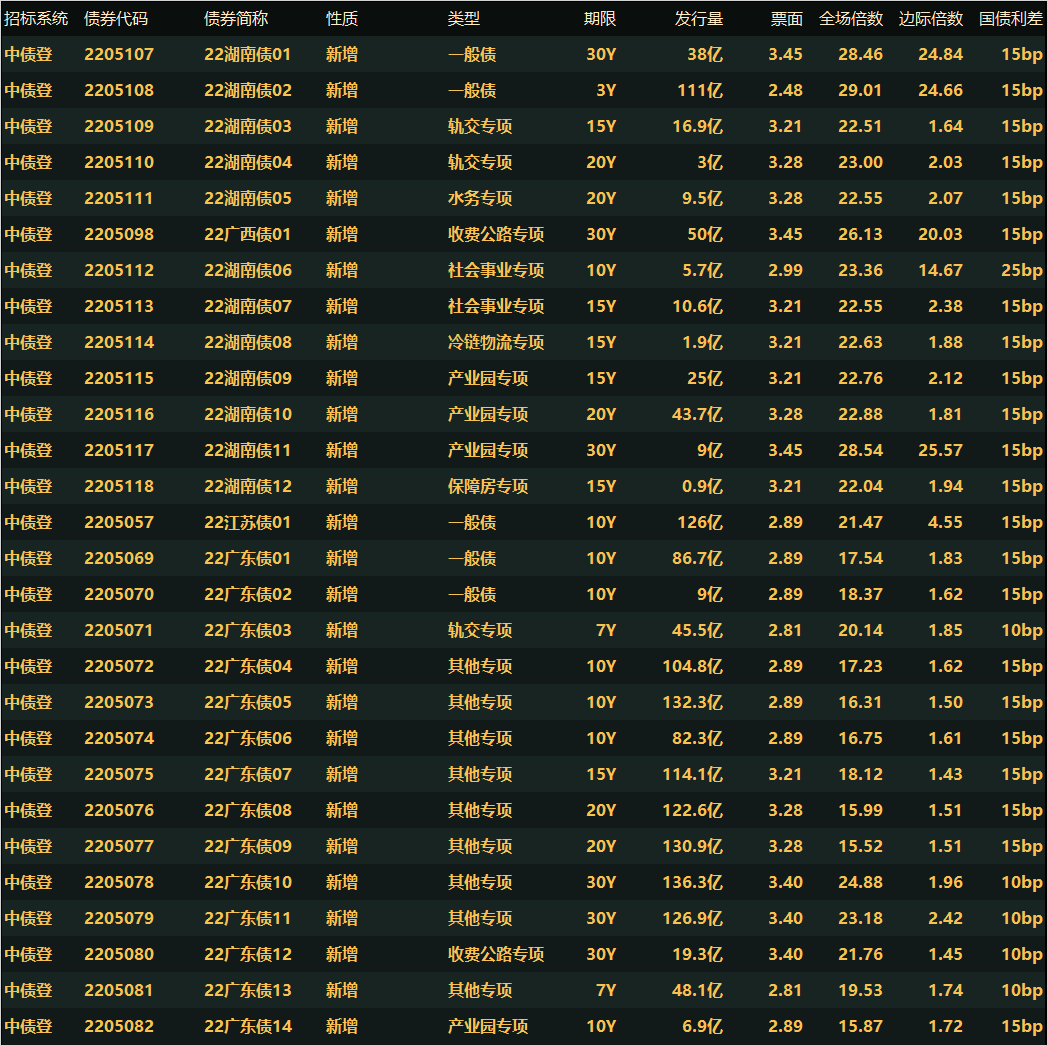This screenshot has height=1045, width=1047.
Task: Click the 债券代码 column header
Action: [x=116, y=19]
